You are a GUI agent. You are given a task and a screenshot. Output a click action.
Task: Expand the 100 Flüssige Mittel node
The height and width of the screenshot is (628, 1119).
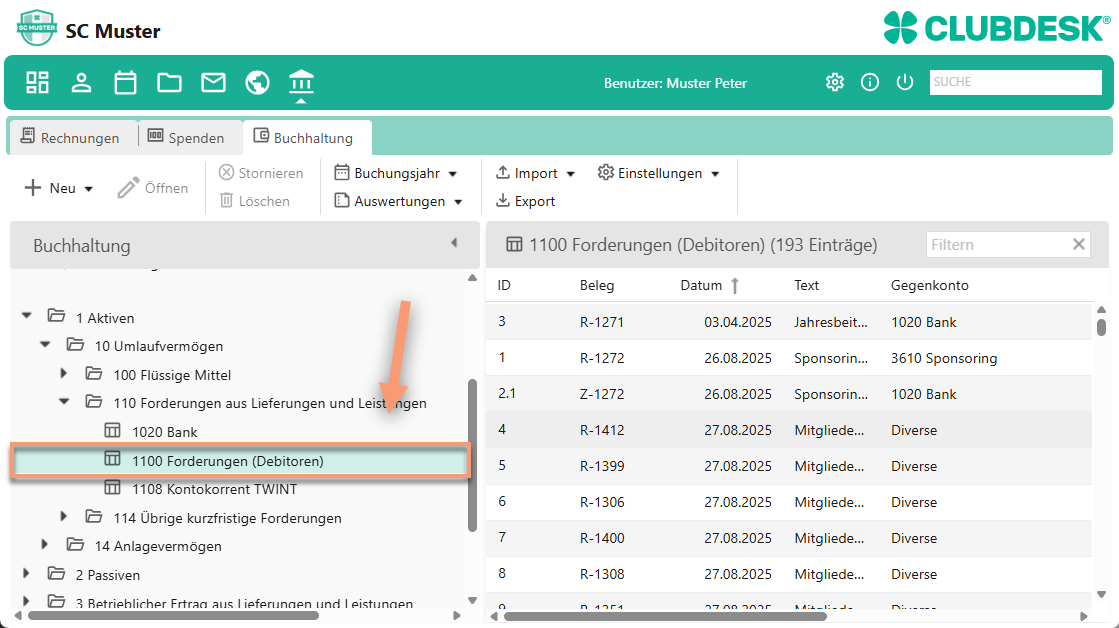[x=64, y=373]
